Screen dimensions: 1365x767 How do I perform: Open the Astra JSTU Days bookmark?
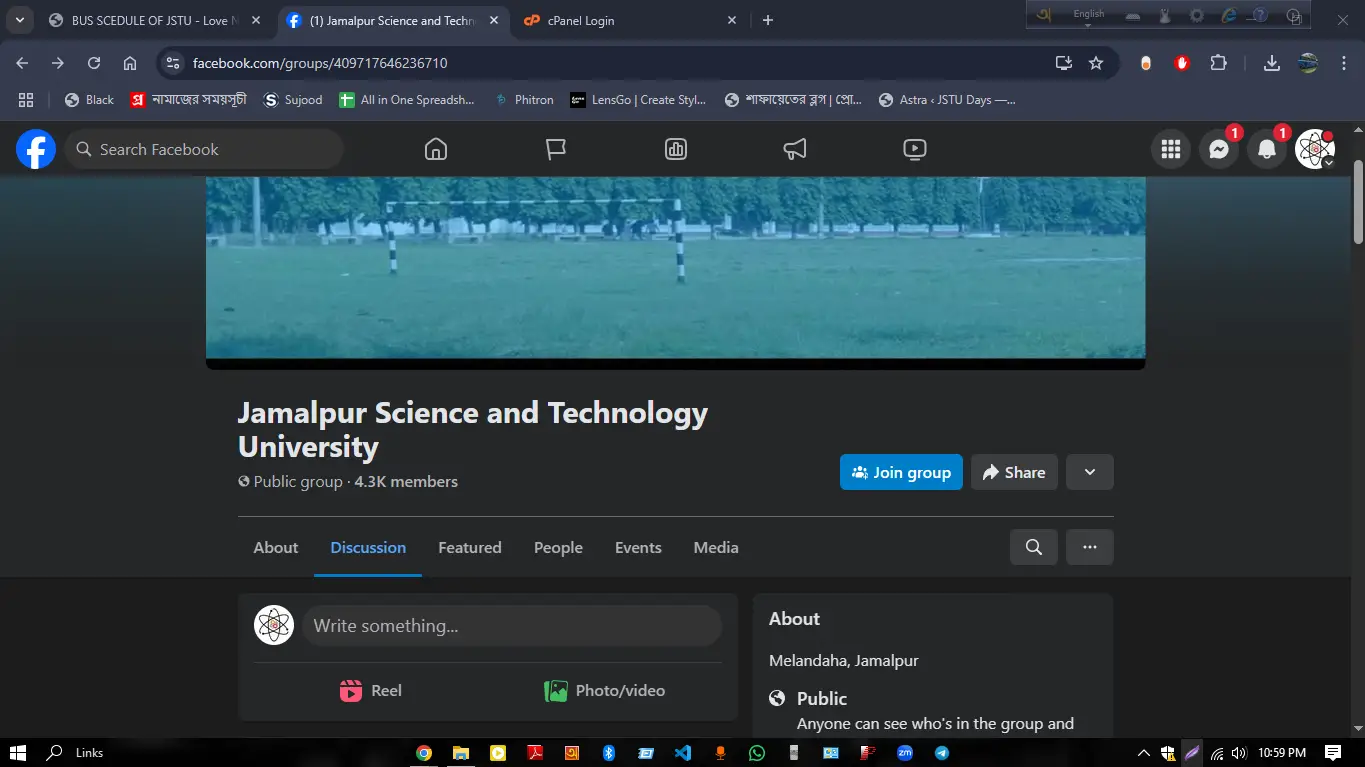947,100
